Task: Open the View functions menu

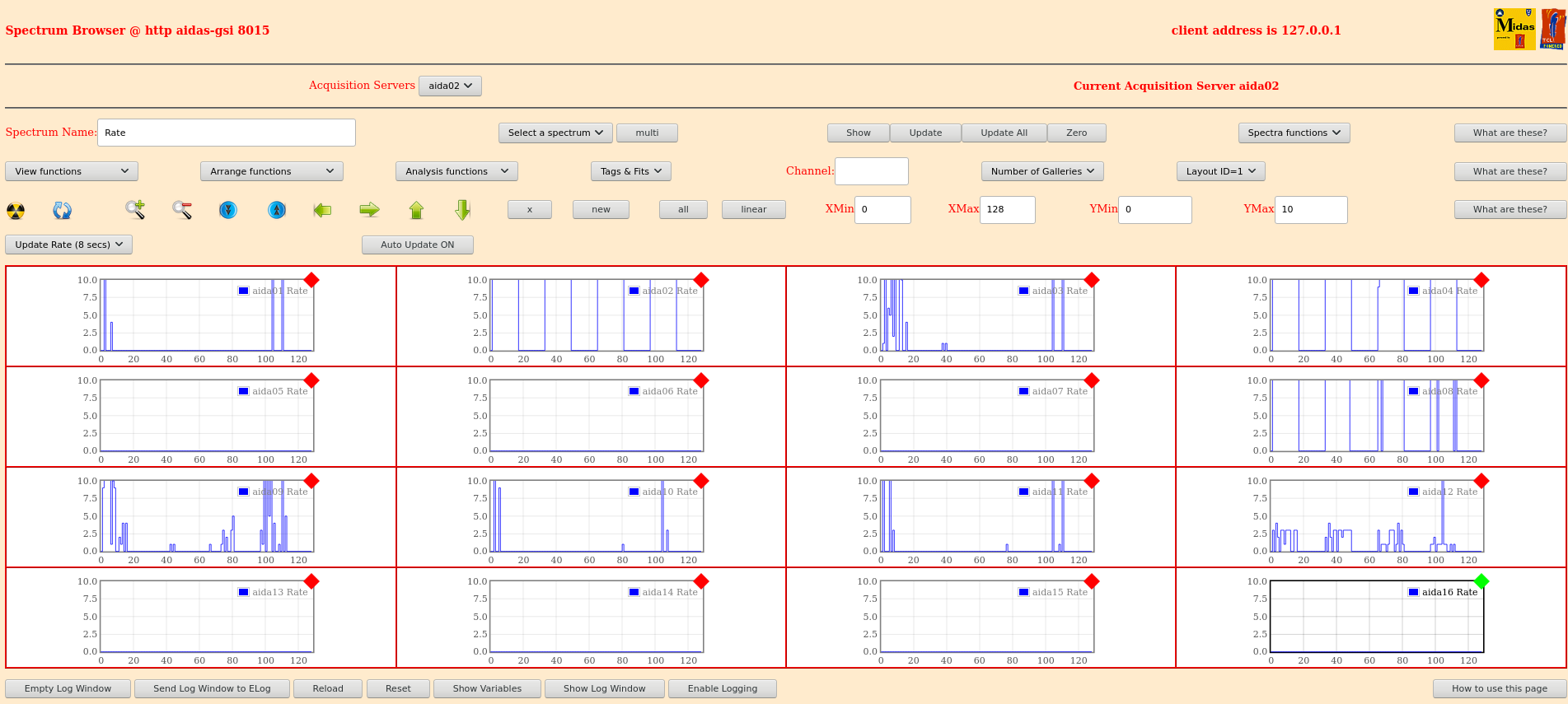Action: (x=72, y=171)
